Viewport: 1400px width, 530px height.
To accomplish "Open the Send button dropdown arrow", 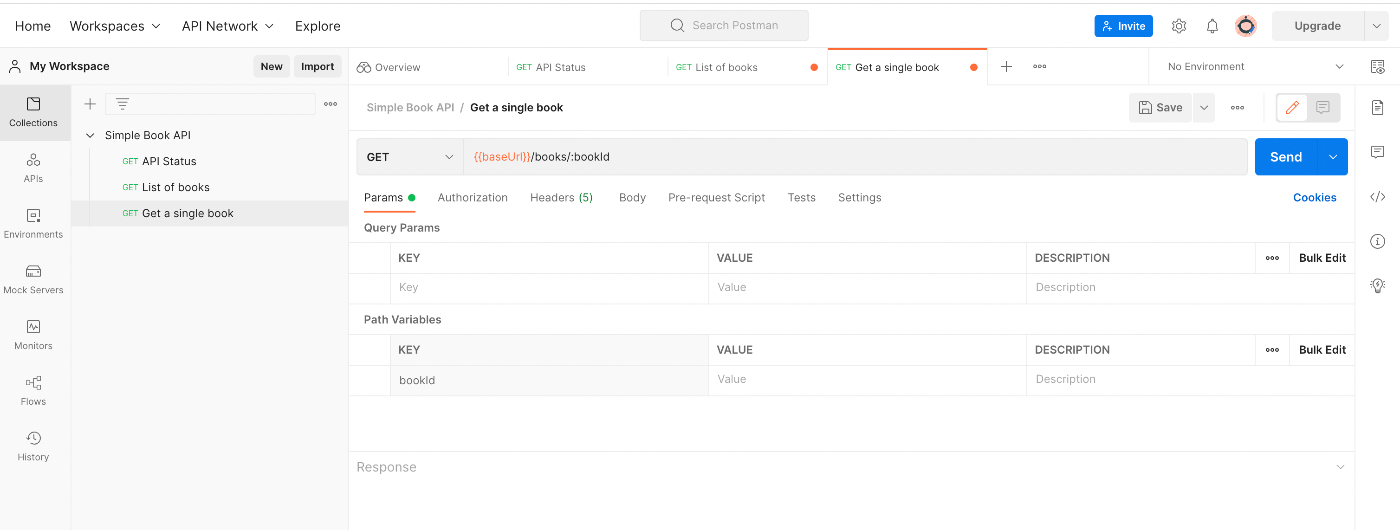I will coord(1333,157).
